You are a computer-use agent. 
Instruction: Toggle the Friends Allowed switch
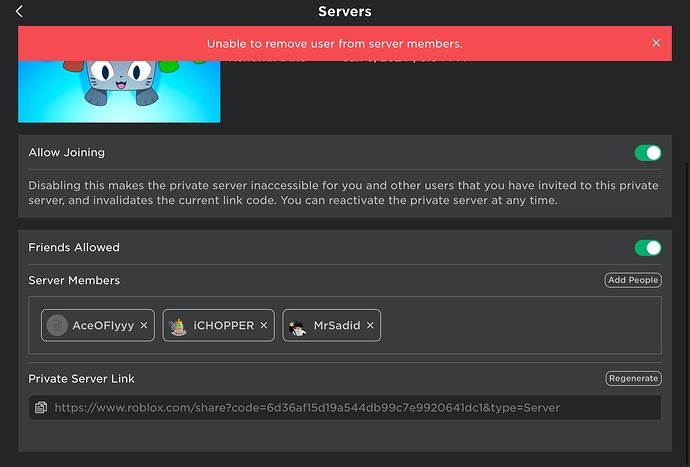point(648,248)
